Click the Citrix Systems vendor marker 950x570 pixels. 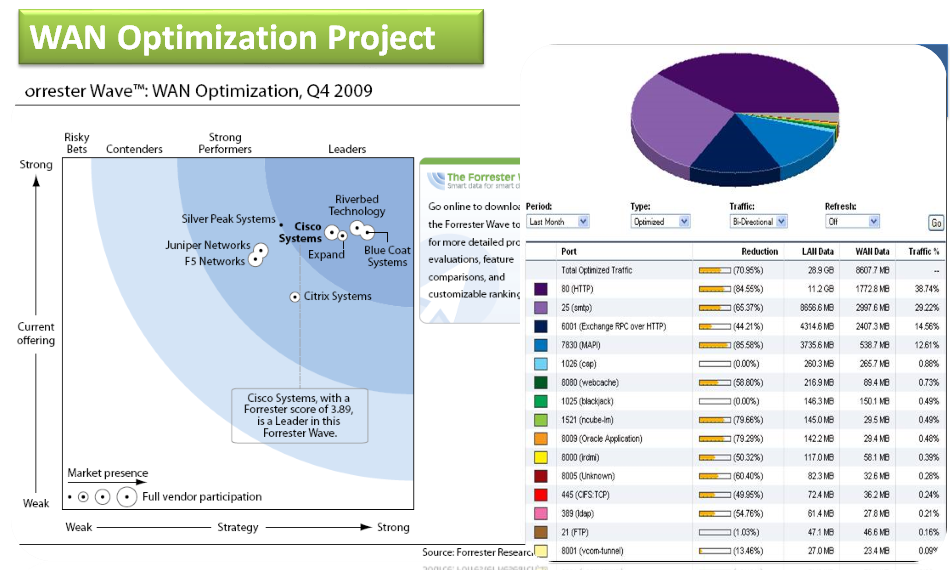pyautogui.click(x=294, y=297)
